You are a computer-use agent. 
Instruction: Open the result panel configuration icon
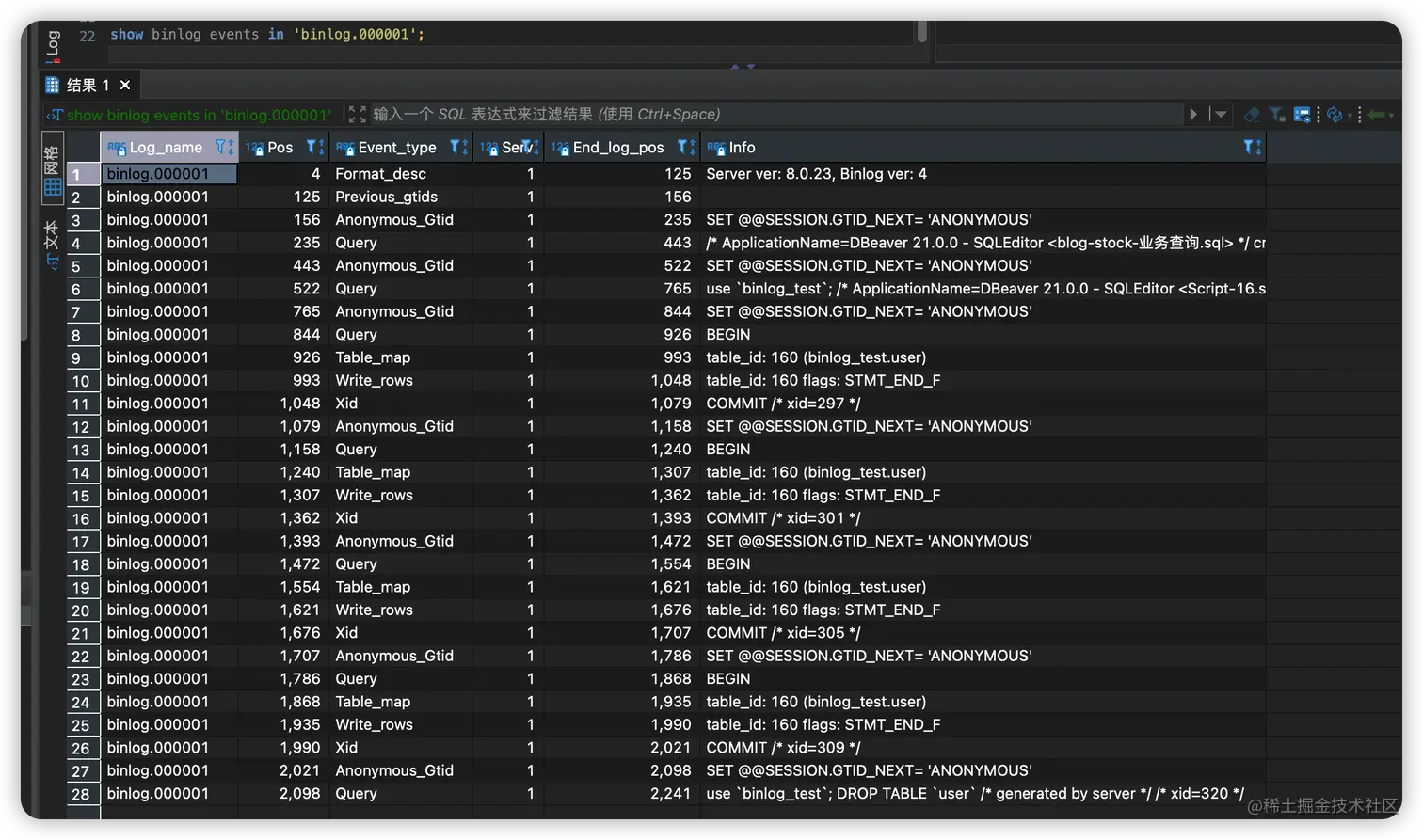tap(1302, 114)
